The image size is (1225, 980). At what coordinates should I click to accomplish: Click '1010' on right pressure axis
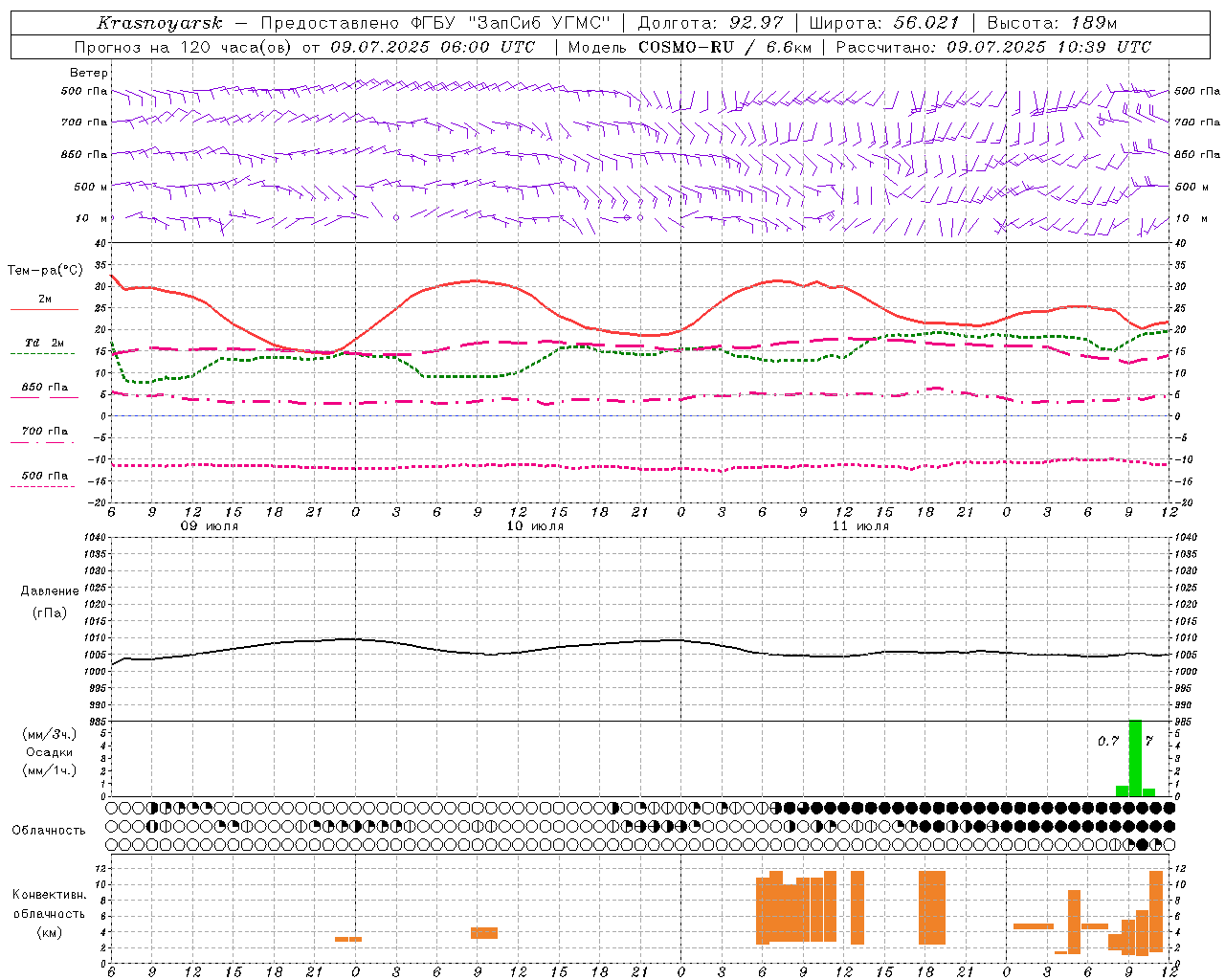1186,638
